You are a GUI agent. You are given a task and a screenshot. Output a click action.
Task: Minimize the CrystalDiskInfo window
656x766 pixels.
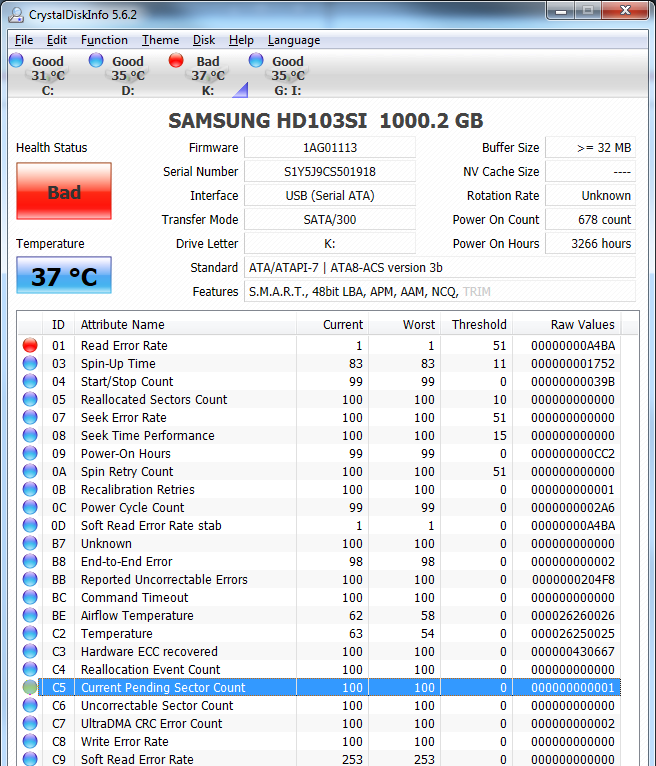coord(561,11)
